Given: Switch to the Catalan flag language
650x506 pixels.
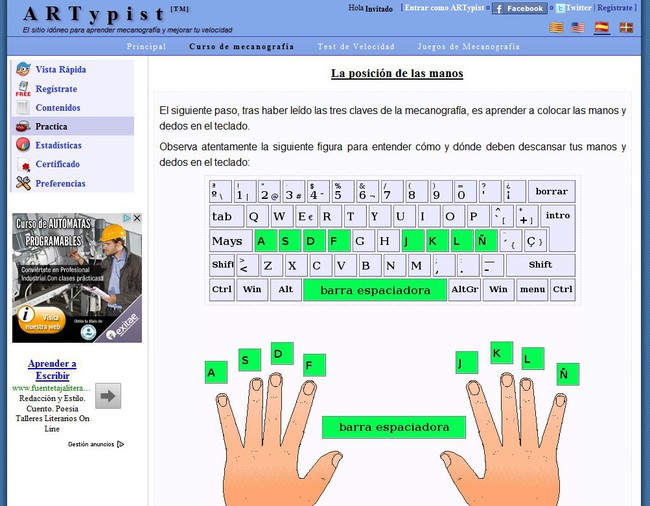Looking at the screenshot, I should 556,28.
